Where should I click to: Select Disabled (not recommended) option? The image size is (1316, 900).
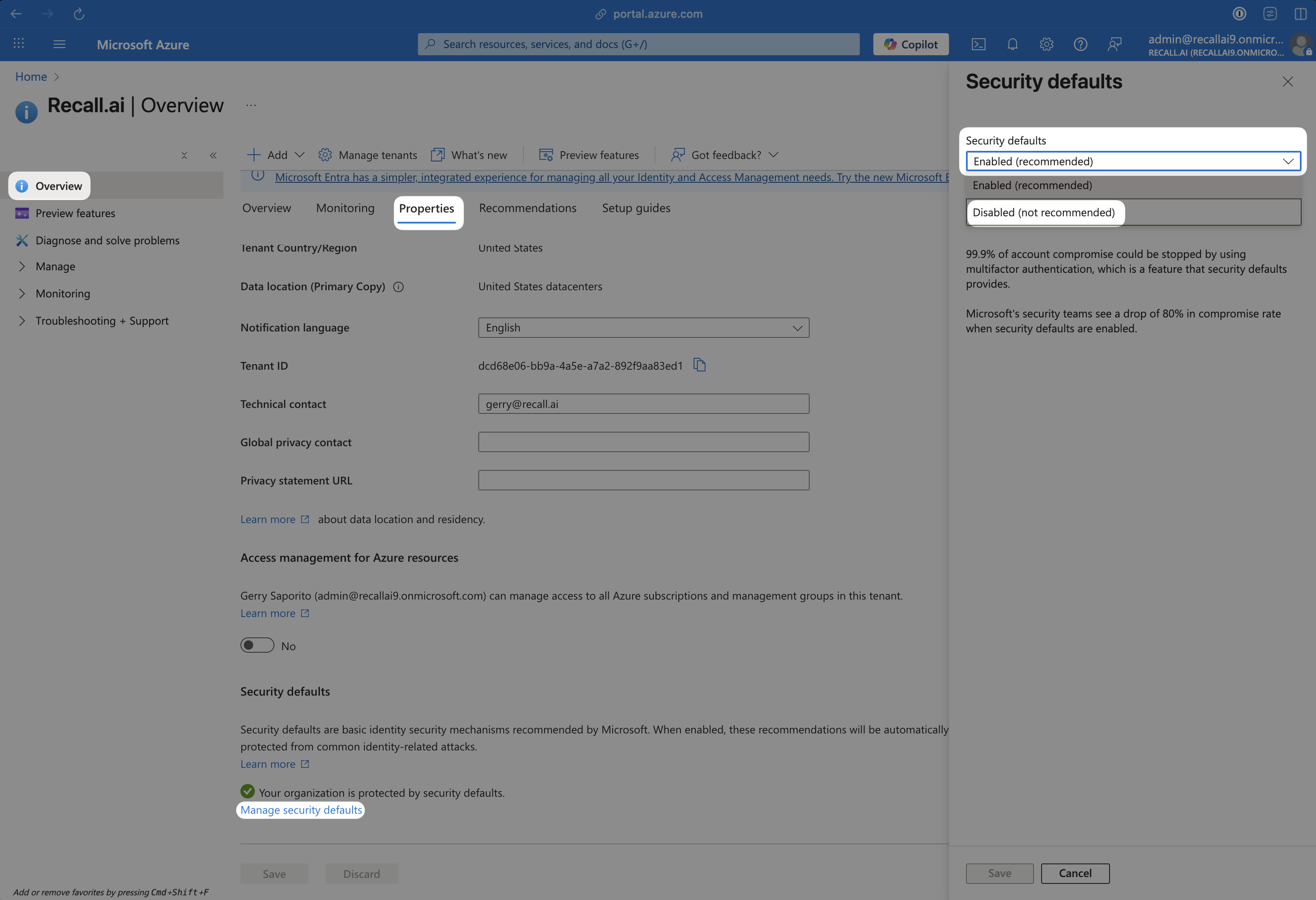(1043, 212)
